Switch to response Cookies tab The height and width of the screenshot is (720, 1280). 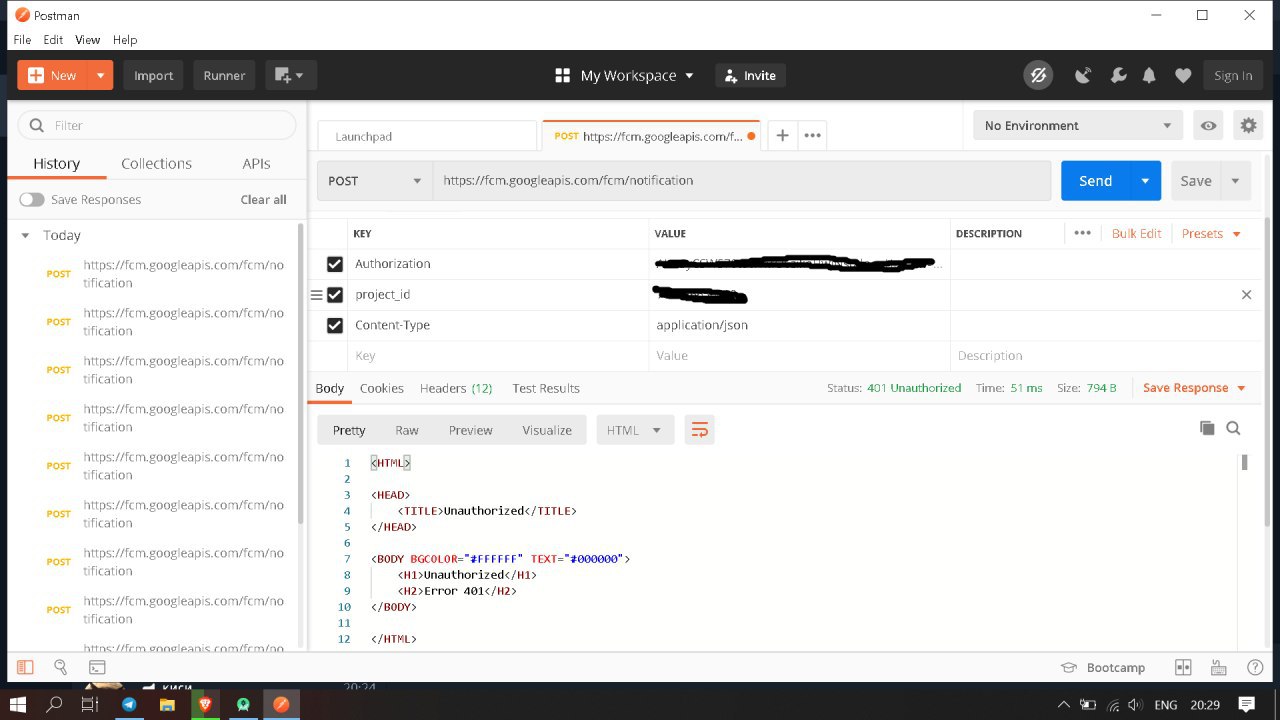[382, 388]
